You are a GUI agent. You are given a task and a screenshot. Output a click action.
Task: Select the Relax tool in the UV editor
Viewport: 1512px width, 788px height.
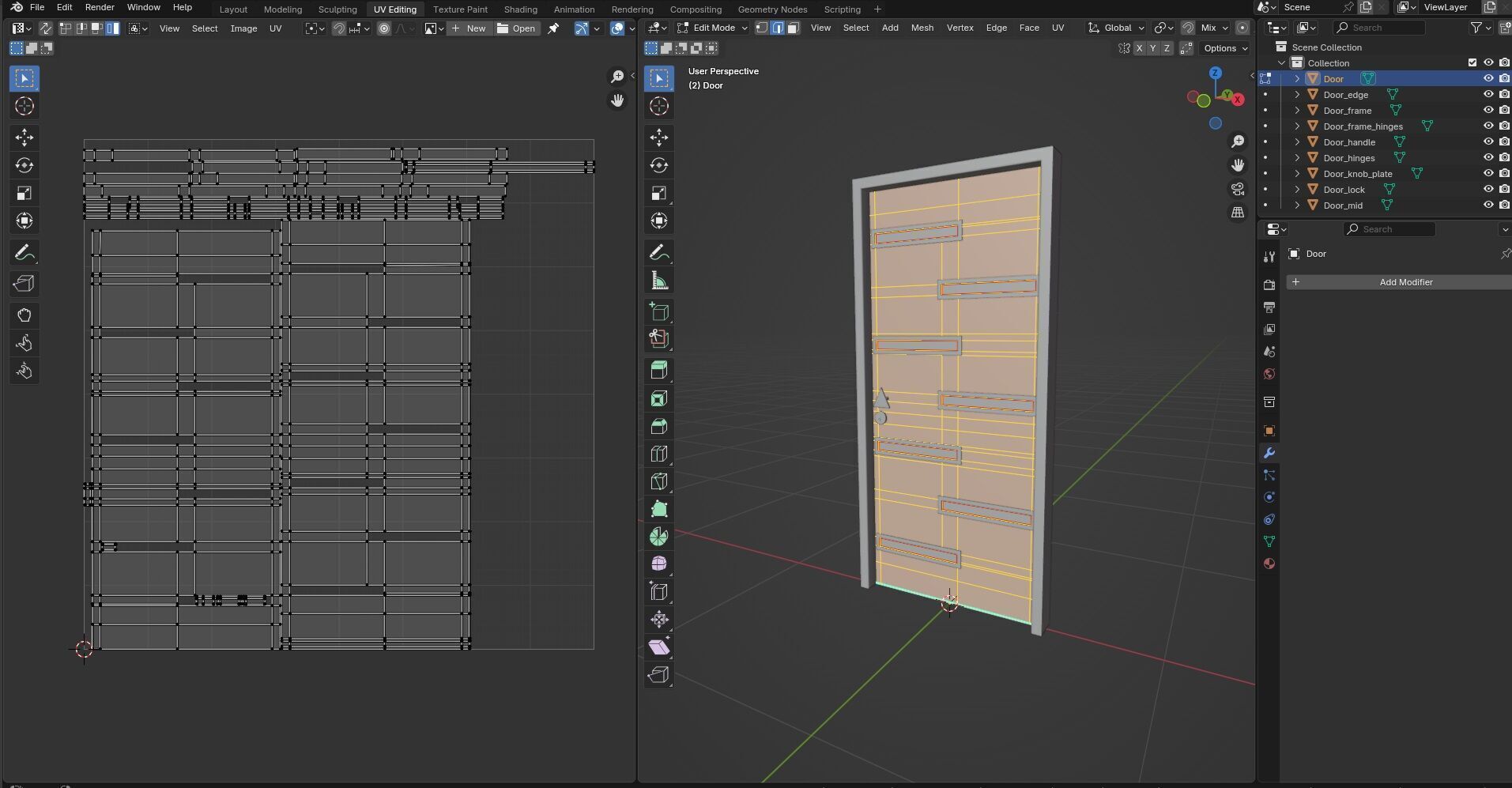(x=24, y=343)
